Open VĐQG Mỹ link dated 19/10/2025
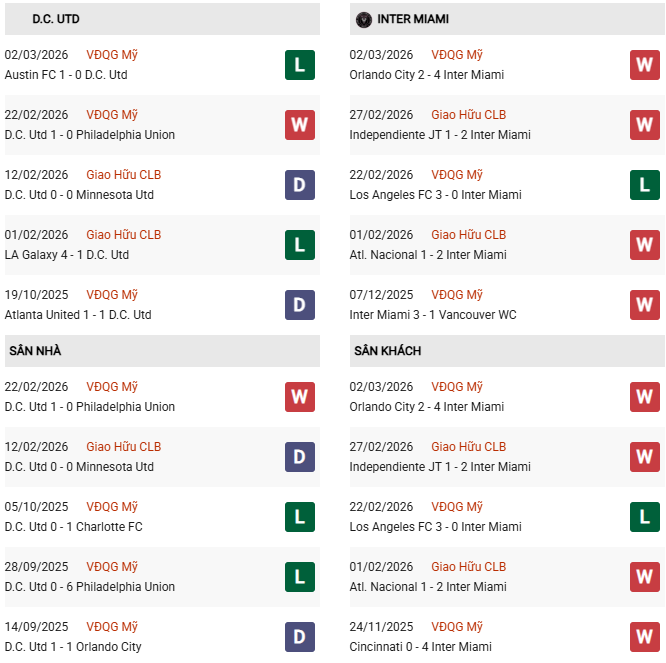This screenshot has height=663, width=666. coord(112,295)
